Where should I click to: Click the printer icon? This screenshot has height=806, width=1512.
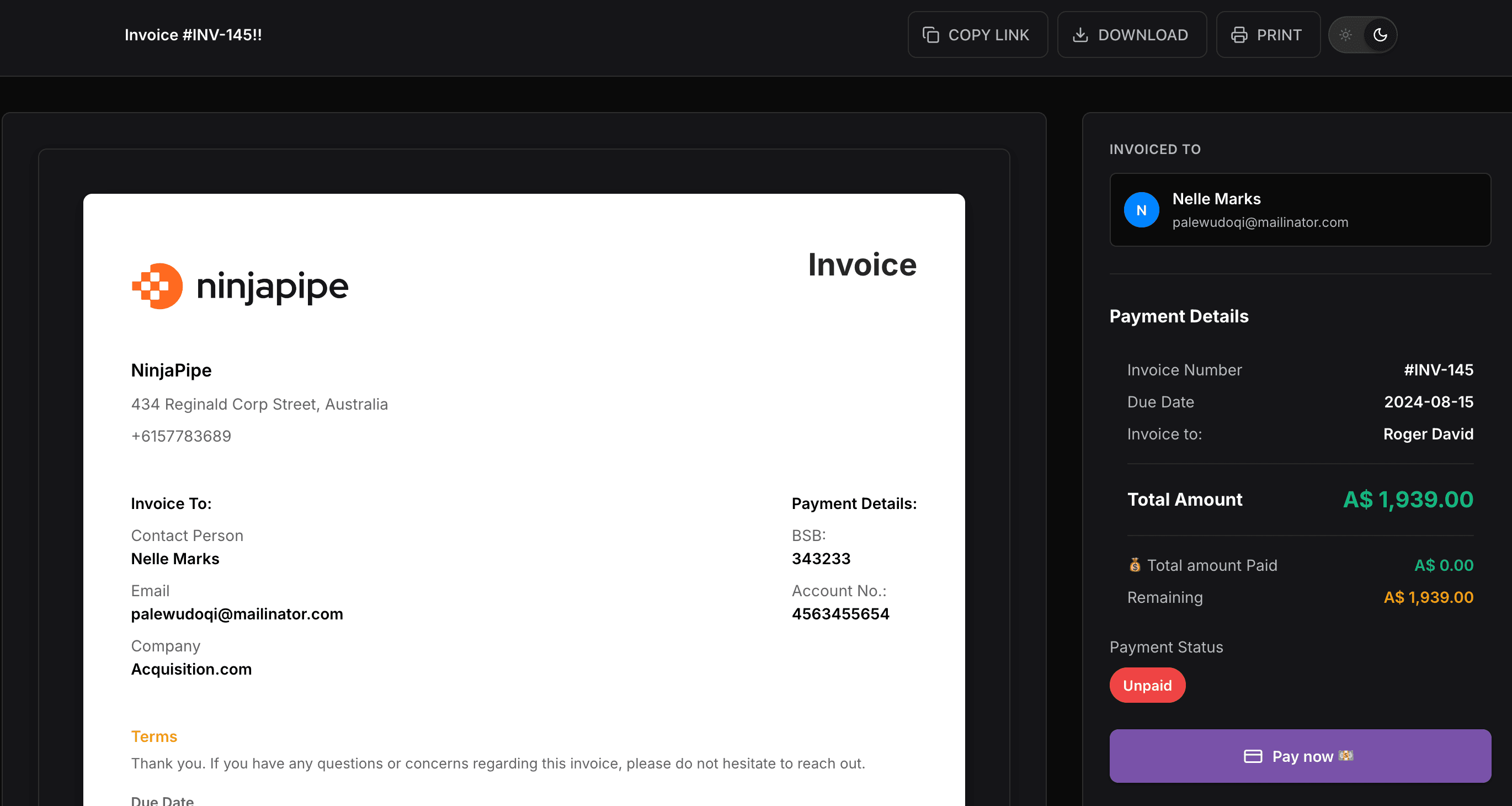[1241, 35]
